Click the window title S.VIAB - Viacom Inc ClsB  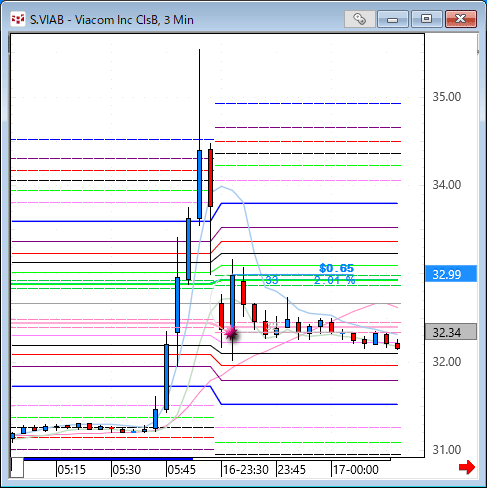112,20
